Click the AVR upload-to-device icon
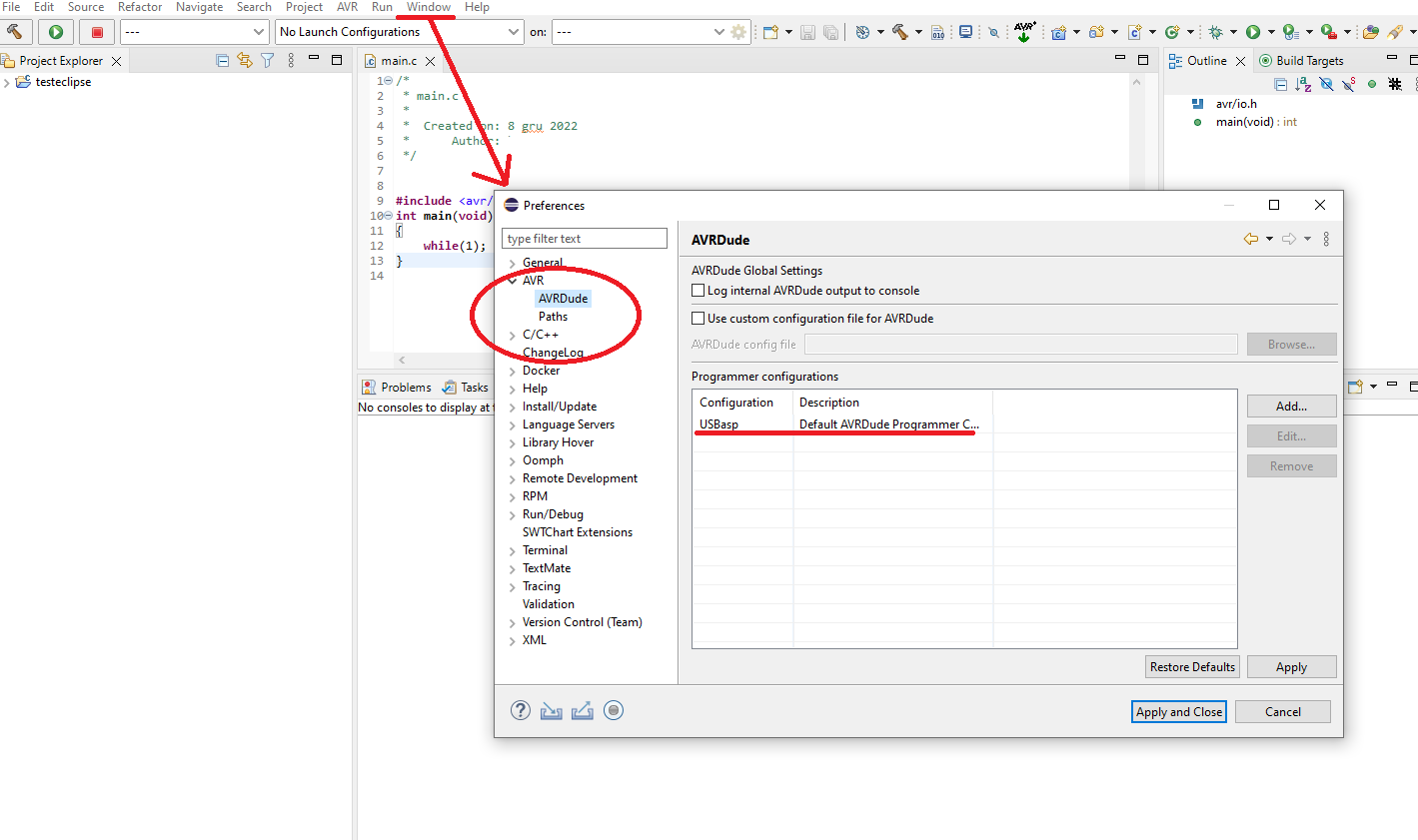1418x840 pixels. tap(1024, 32)
